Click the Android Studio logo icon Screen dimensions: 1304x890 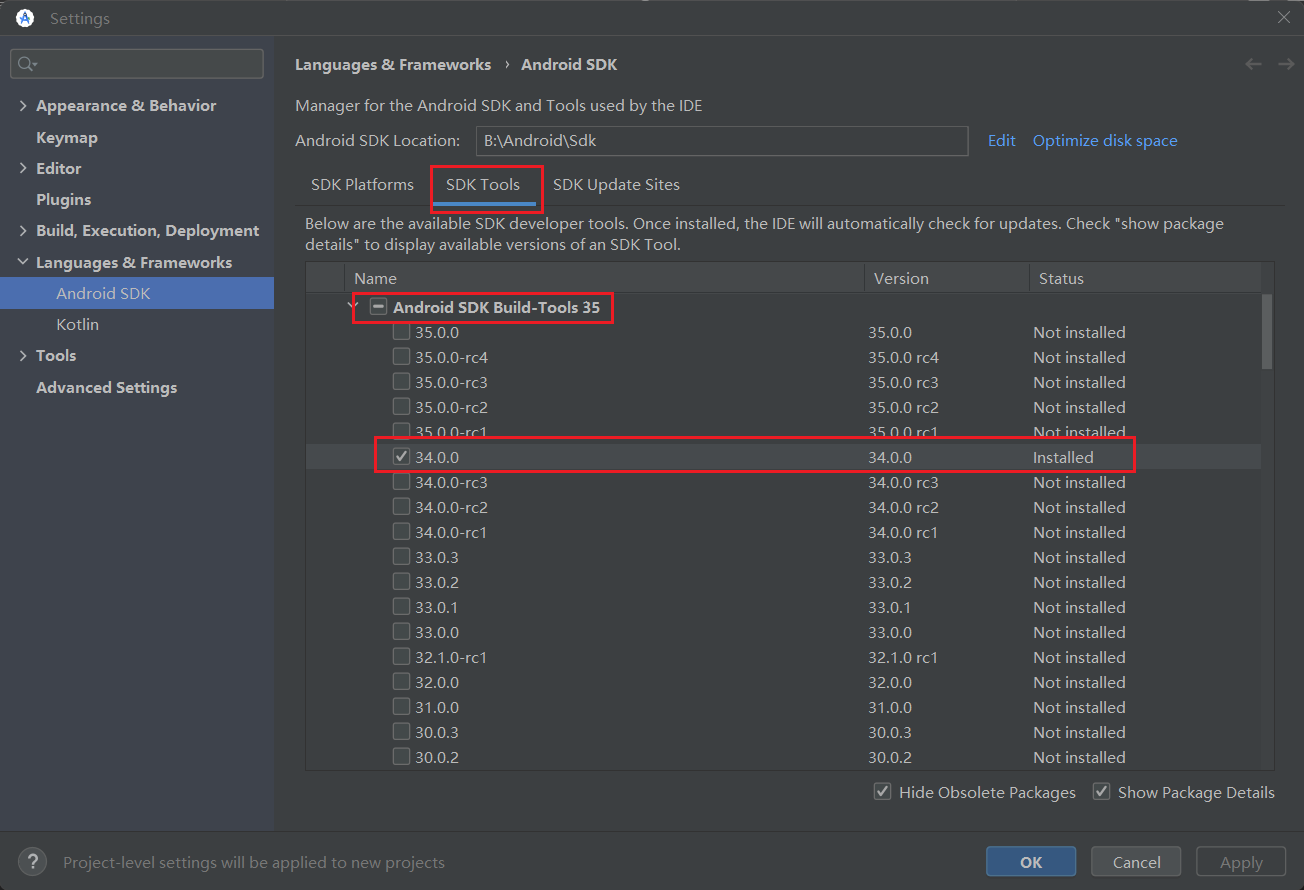coord(25,18)
